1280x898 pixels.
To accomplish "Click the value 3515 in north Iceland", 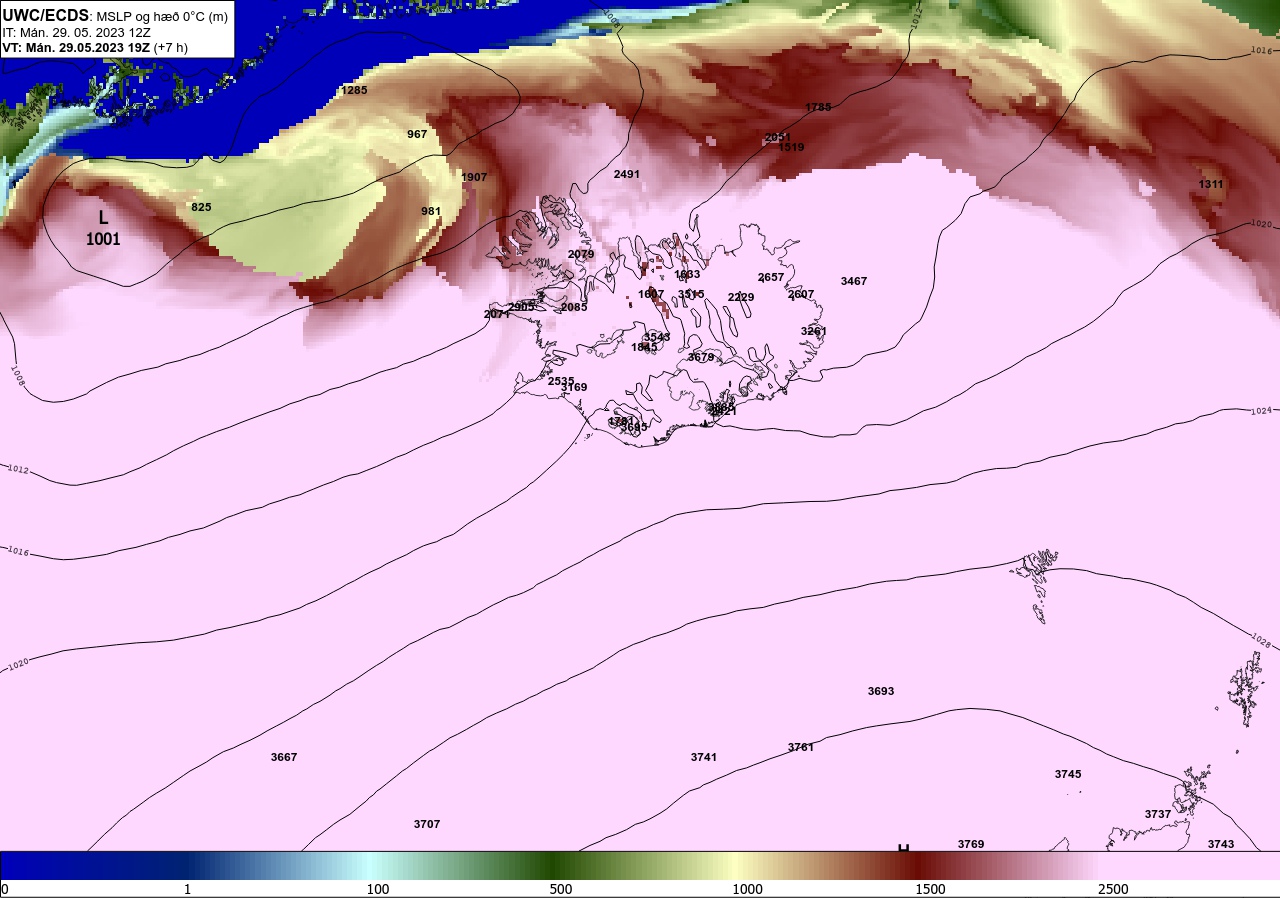I will (x=691, y=294).
